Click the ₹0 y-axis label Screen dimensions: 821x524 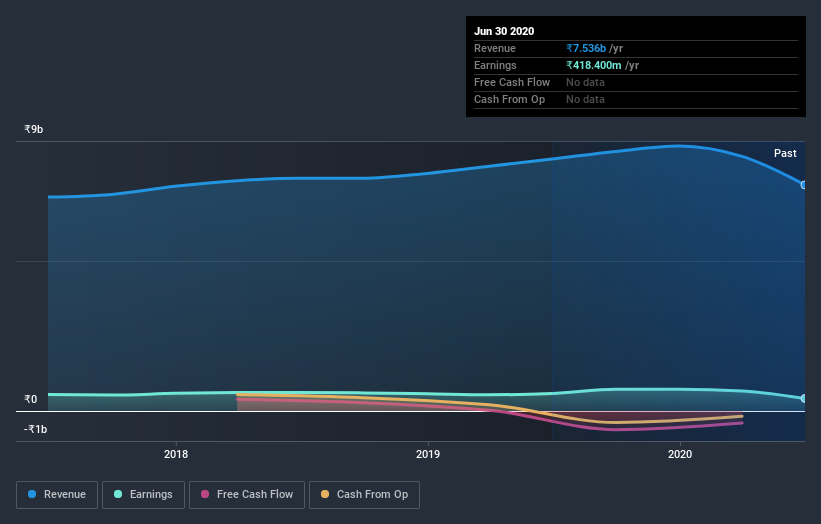31,399
